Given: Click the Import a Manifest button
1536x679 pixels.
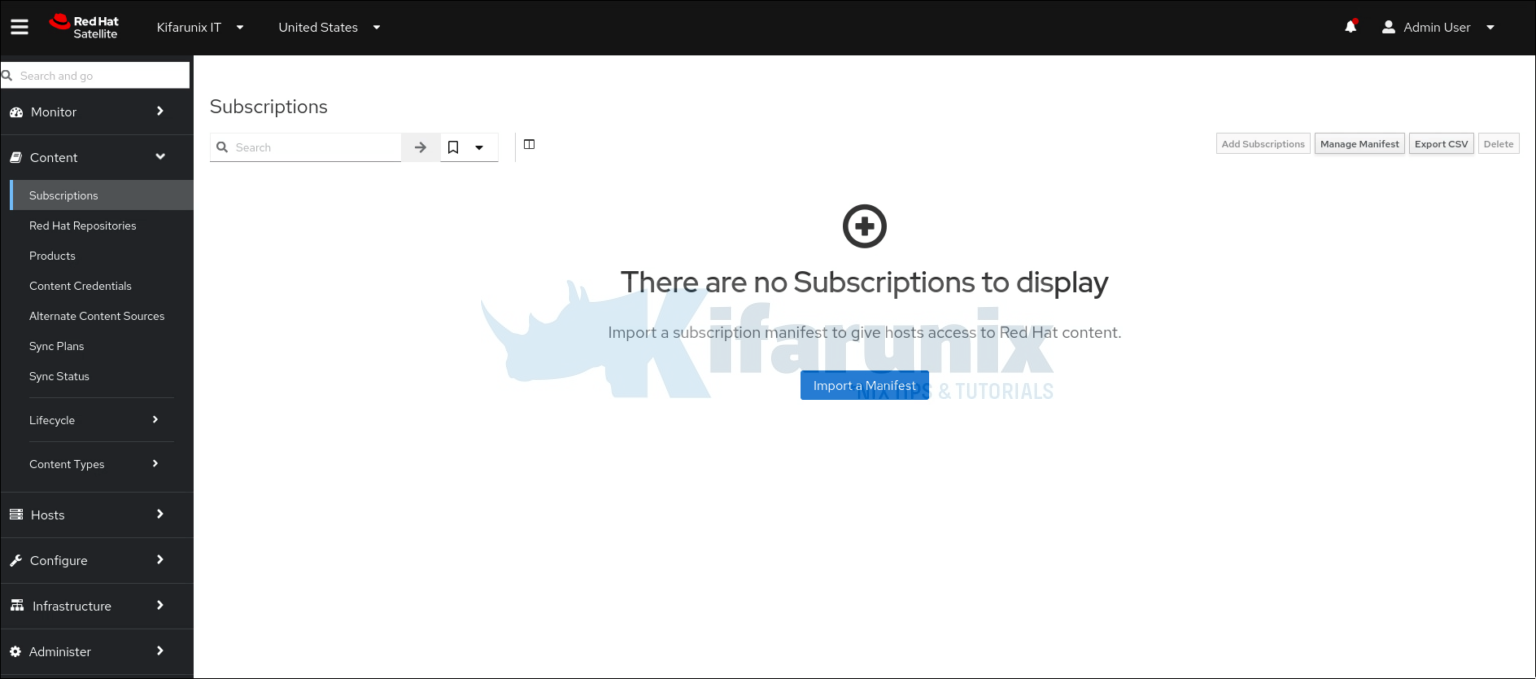Looking at the screenshot, I should pyautogui.click(x=864, y=385).
